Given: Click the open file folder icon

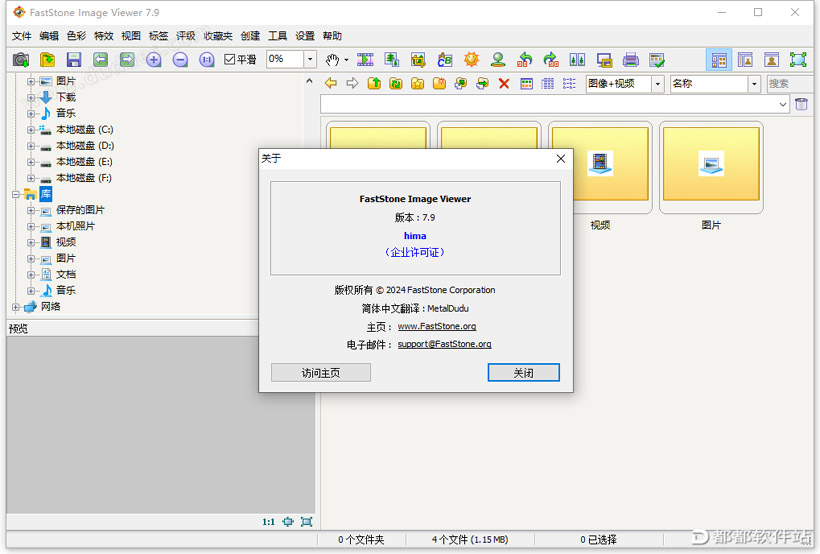Looking at the screenshot, I should click(48, 60).
